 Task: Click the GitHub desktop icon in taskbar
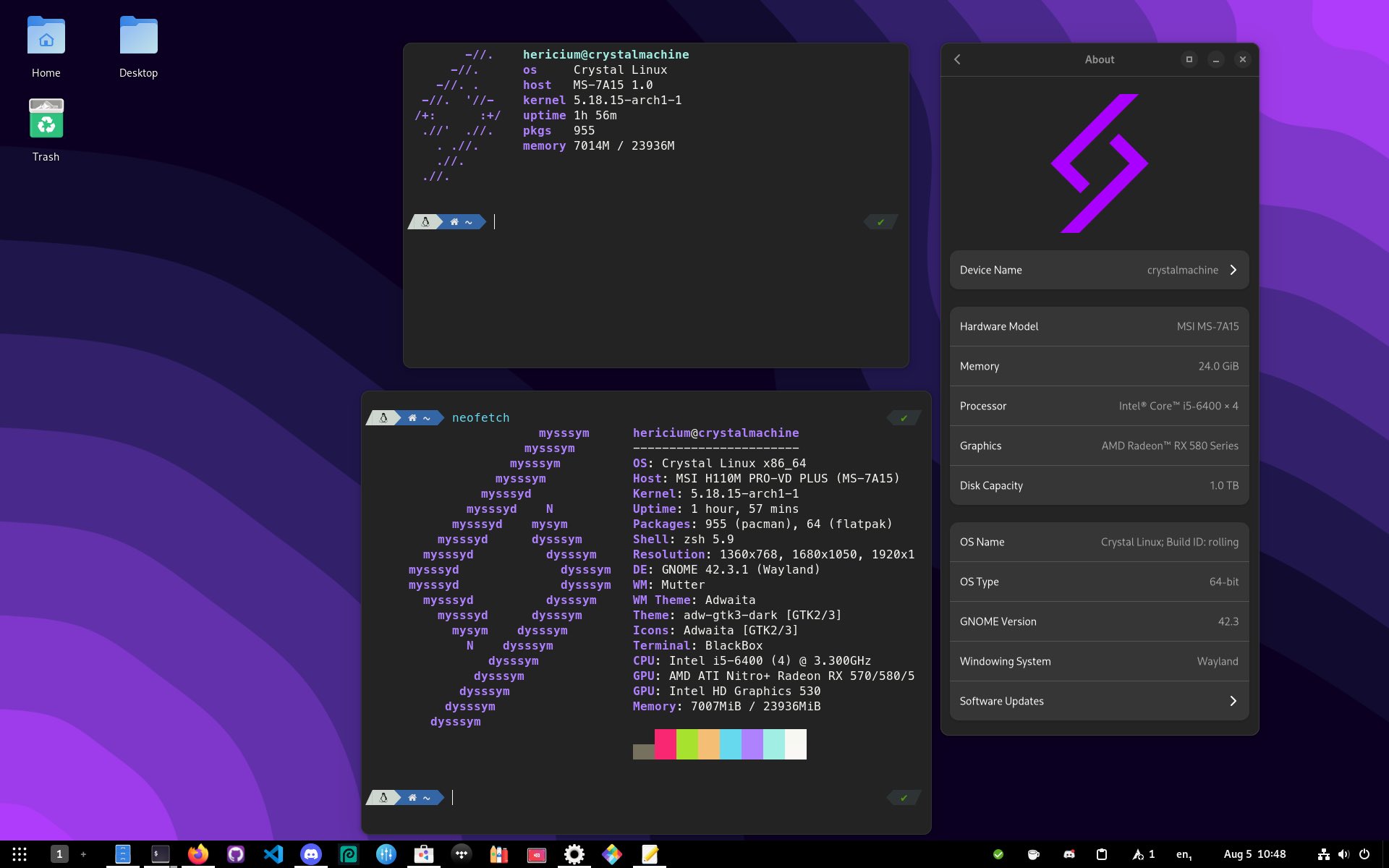[233, 853]
